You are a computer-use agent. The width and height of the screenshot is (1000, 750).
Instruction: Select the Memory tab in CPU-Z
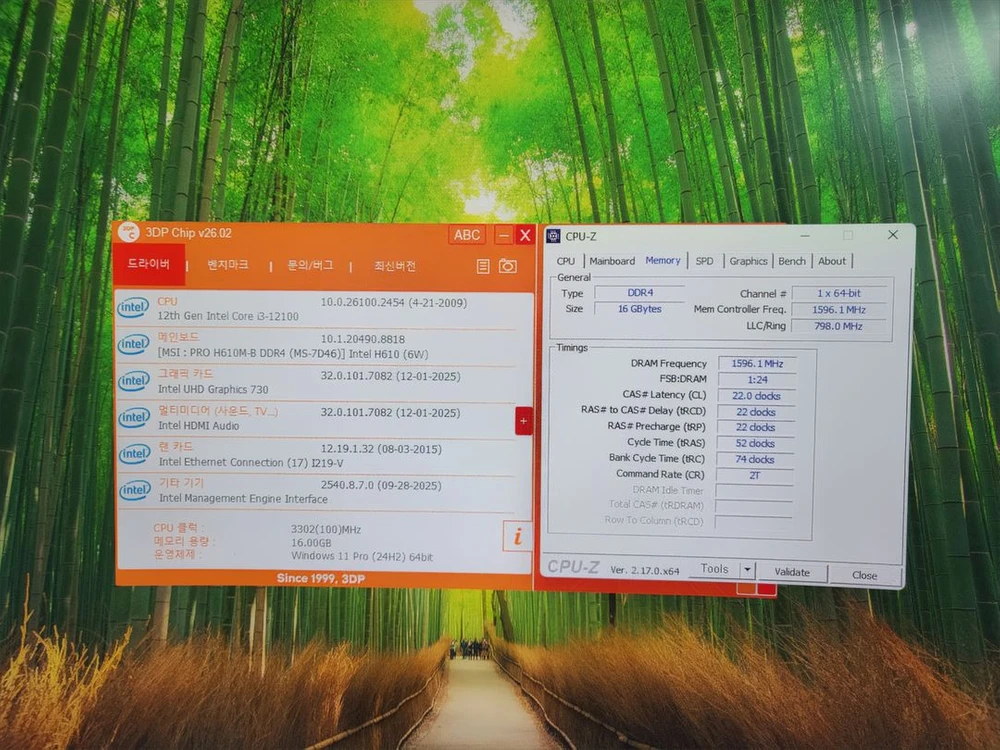(x=663, y=260)
